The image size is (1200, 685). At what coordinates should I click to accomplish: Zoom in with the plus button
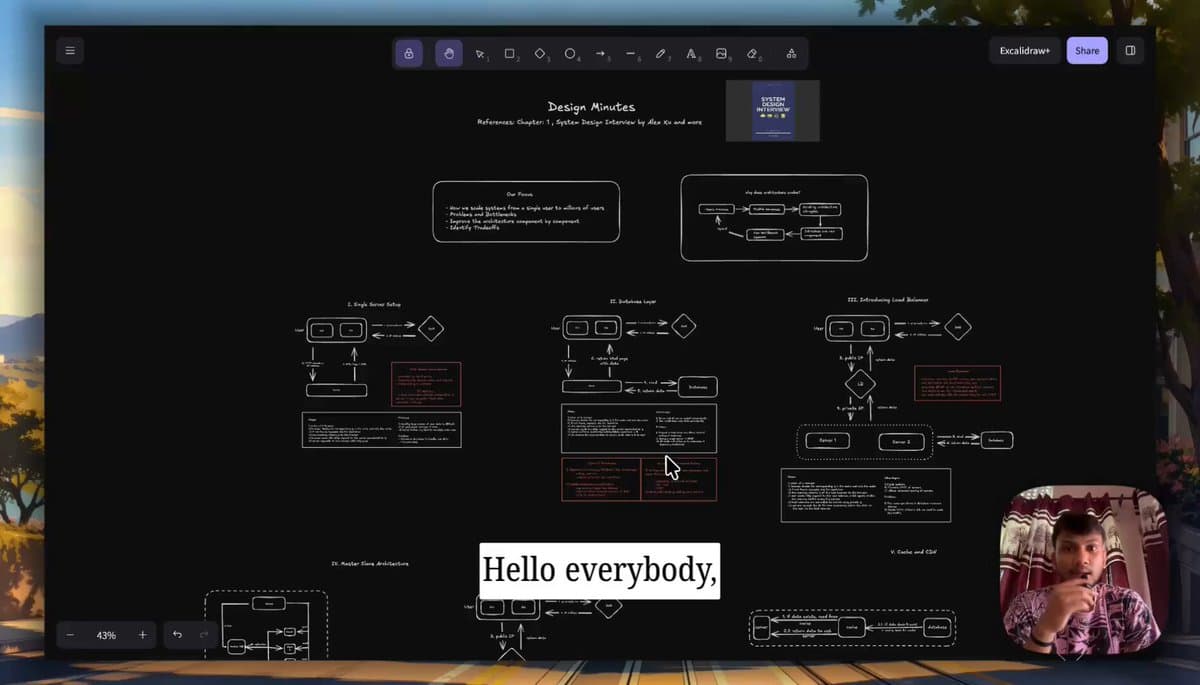142,635
